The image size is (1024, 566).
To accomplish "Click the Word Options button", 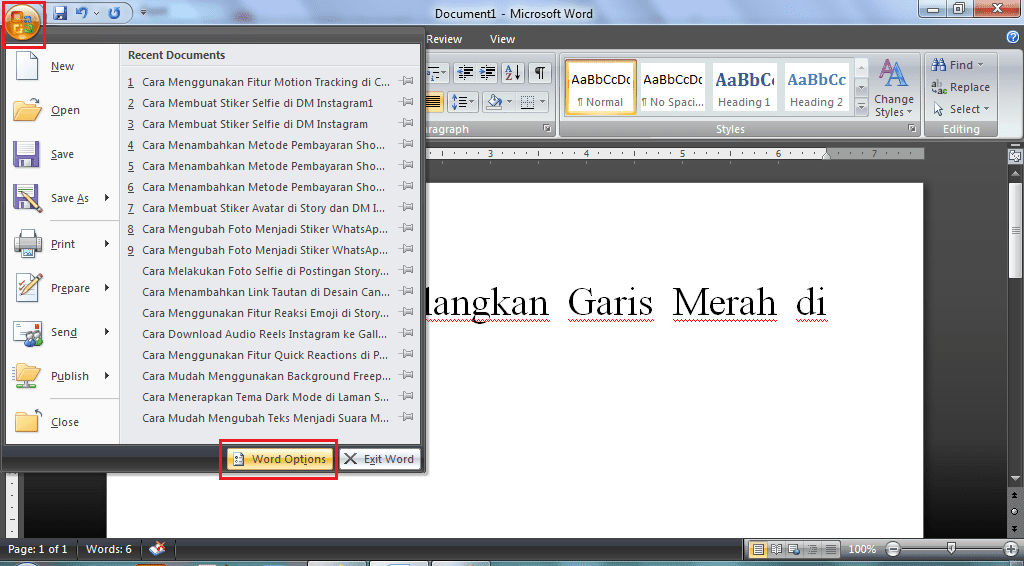I will (x=279, y=459).
